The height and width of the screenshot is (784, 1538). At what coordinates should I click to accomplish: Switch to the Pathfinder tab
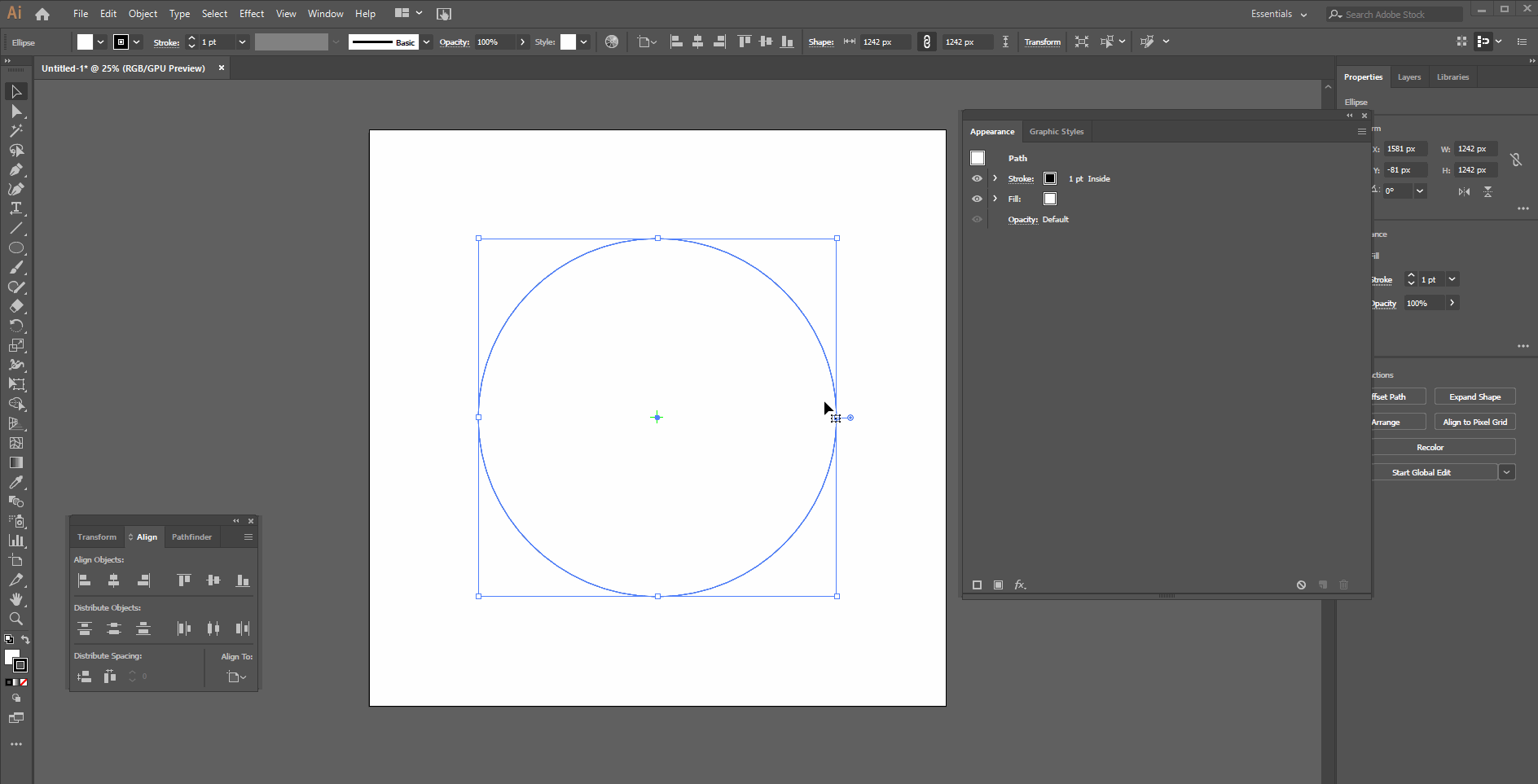[x=191, y=537]
